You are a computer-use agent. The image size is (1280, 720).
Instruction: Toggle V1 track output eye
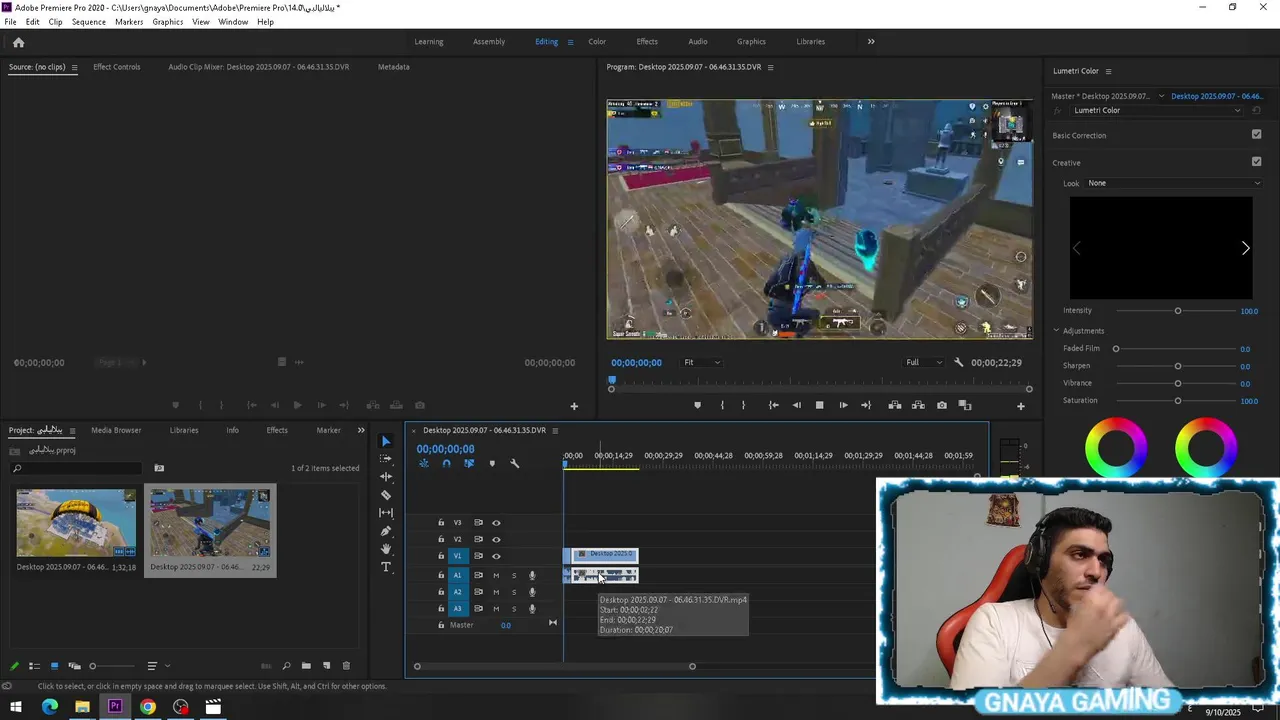coord(496,556)
